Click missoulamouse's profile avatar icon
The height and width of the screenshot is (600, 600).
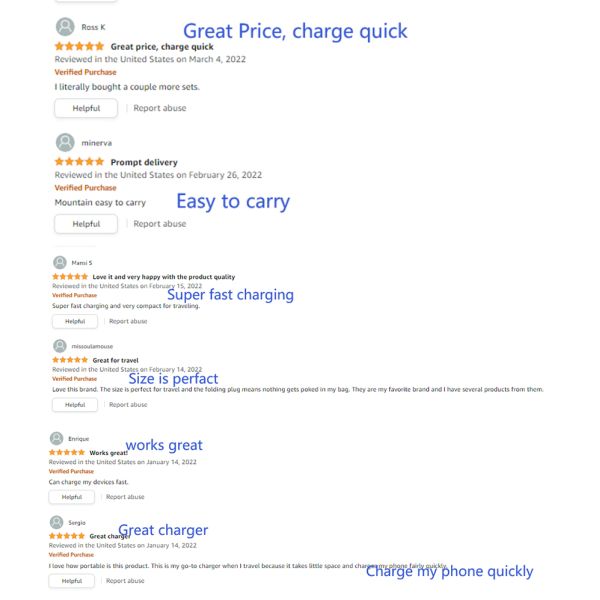point(59,346)
